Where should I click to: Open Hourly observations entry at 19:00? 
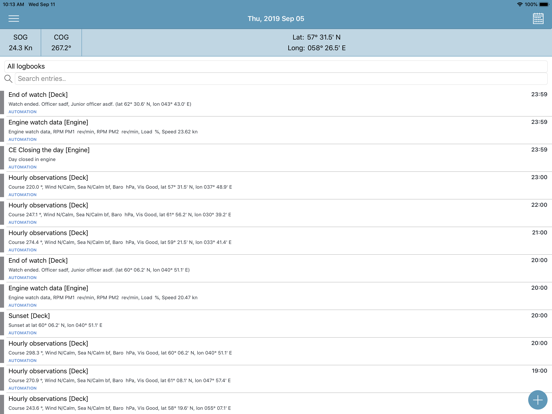[x=276, y=379]
